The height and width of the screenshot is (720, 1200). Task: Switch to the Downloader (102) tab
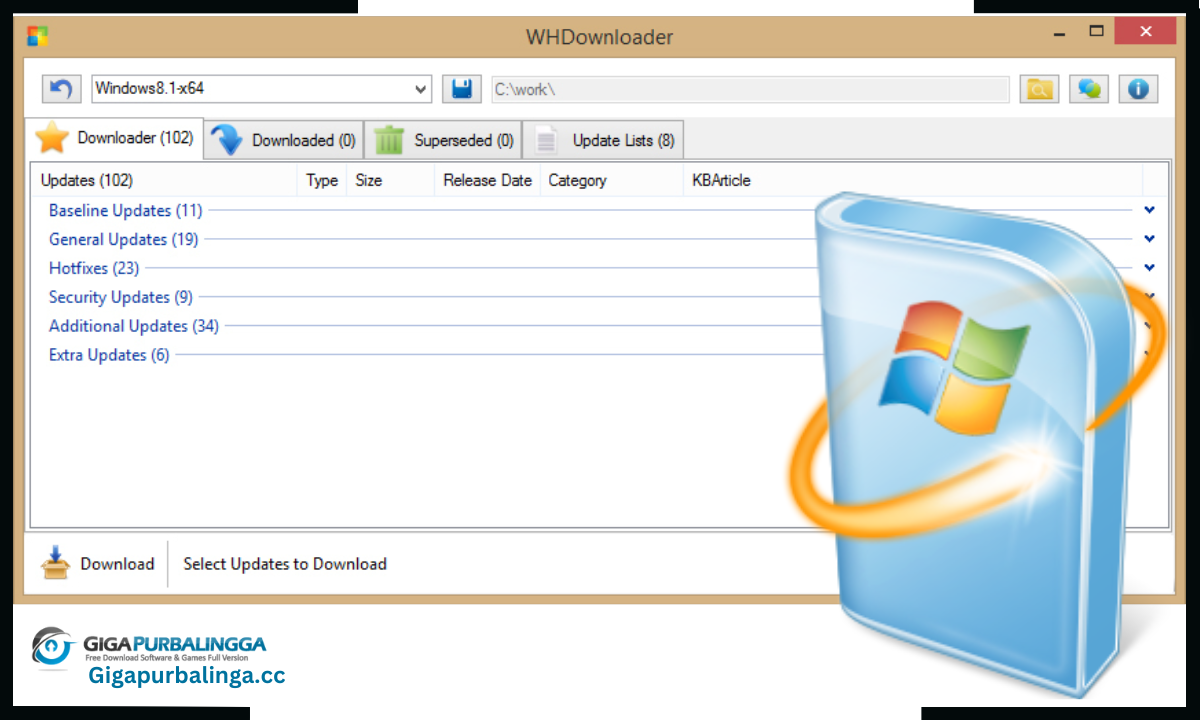tap(116, 138)
